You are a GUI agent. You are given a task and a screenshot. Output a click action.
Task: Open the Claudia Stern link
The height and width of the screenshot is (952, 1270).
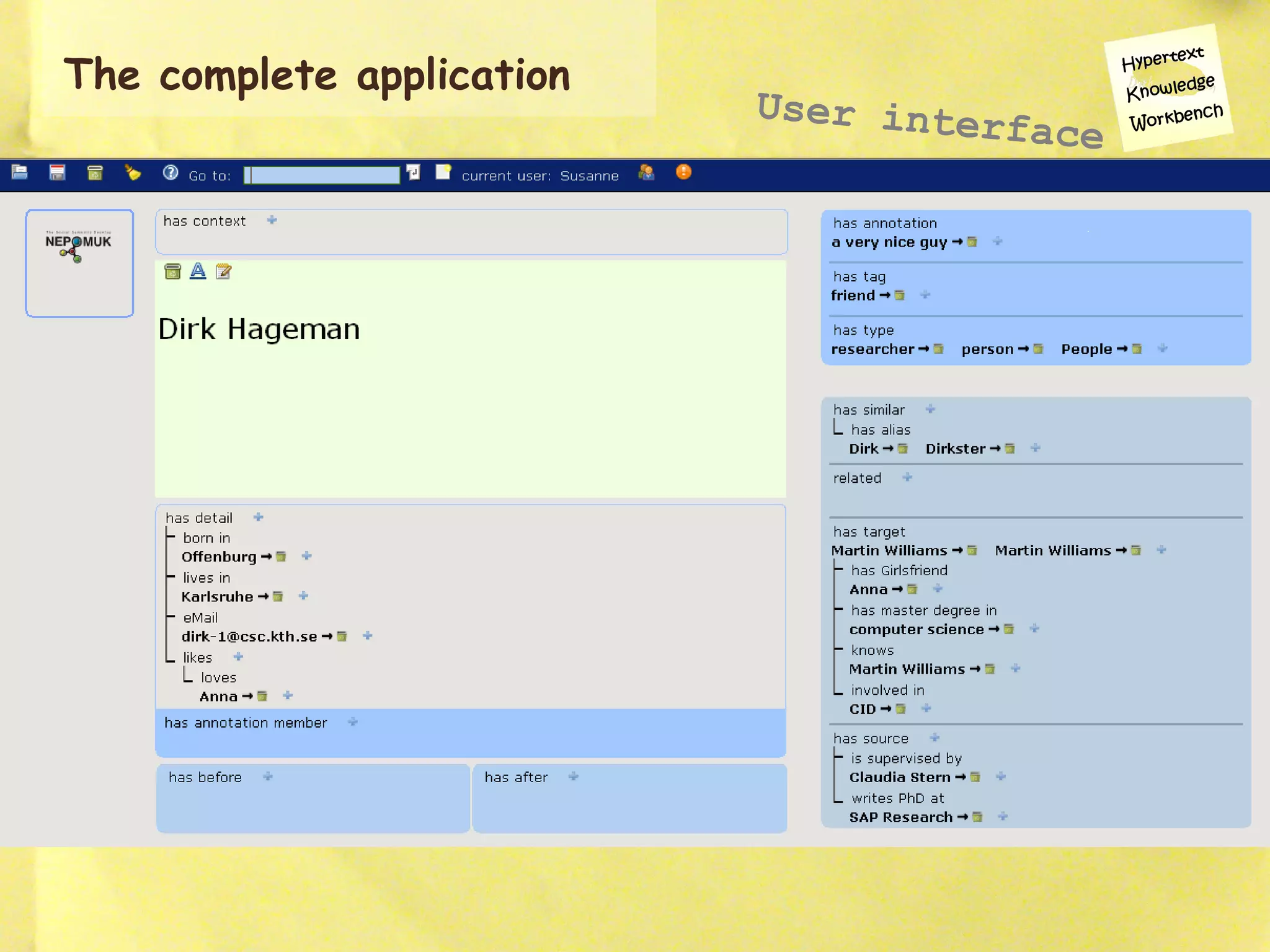899,777
